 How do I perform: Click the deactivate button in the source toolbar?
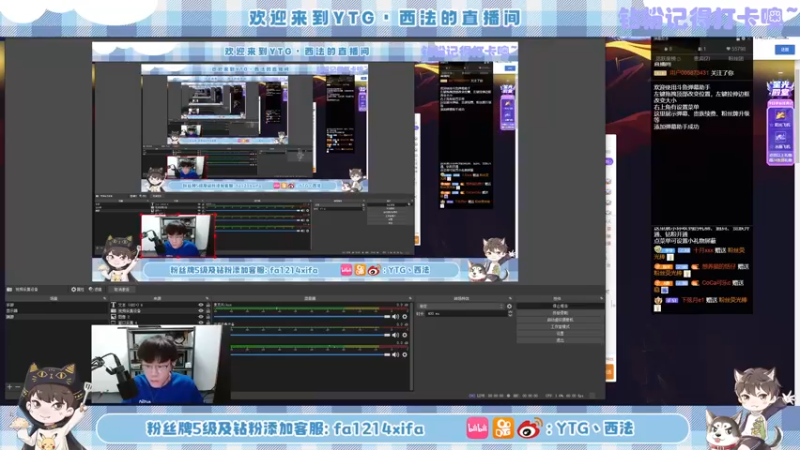[121, 289]
